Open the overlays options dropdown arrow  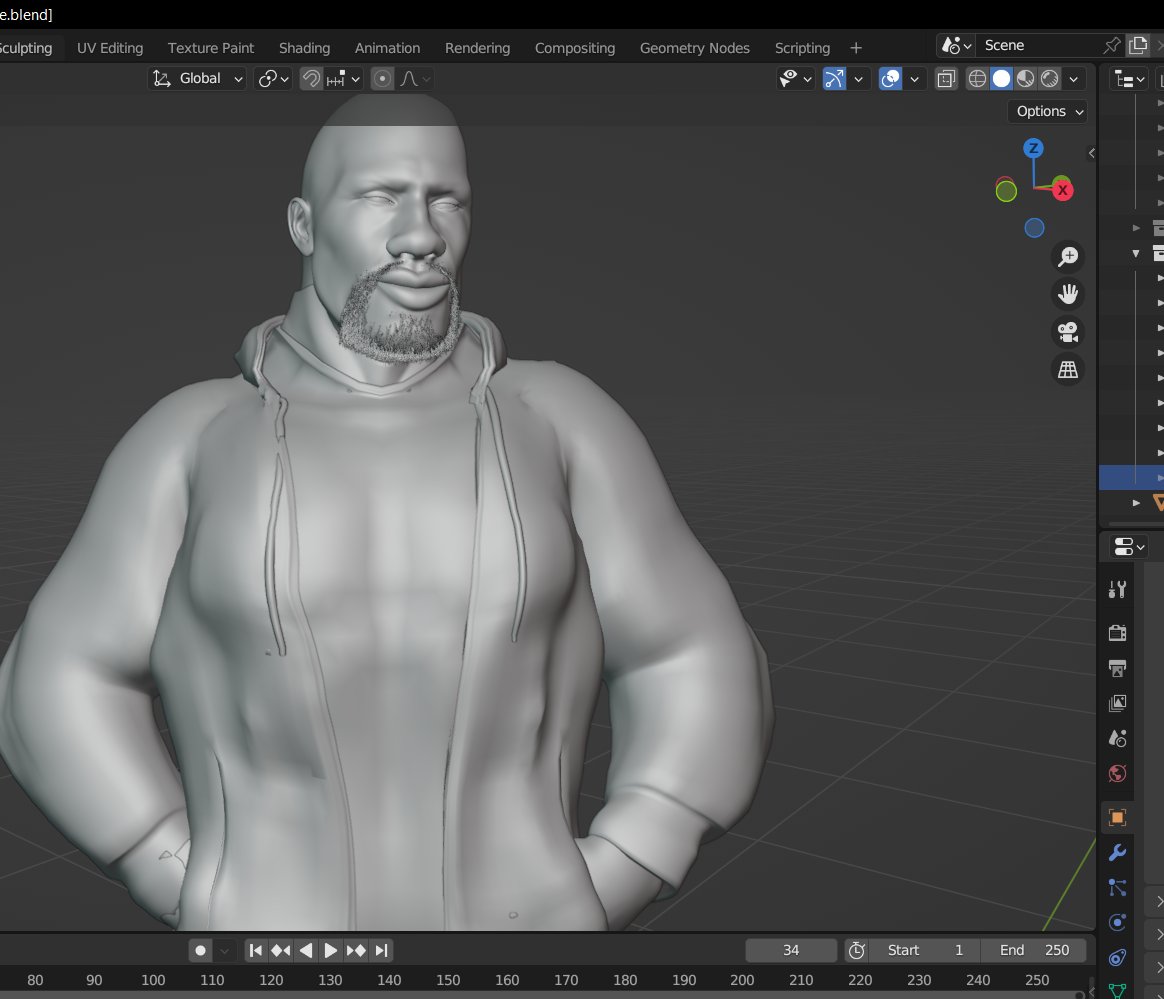click(x=915, y=79)
